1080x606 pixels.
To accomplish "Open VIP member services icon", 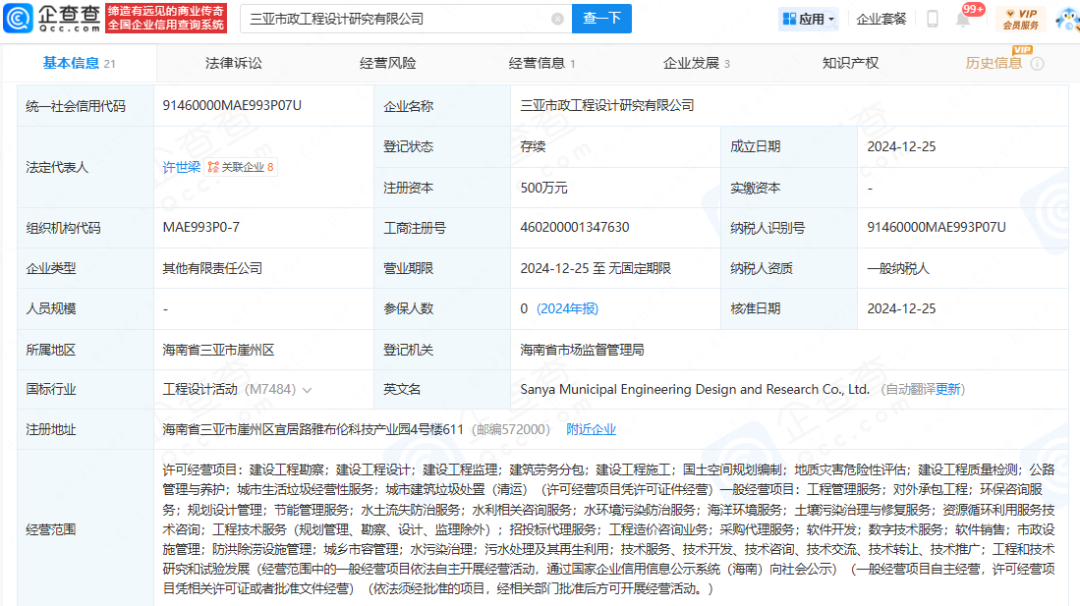I will 1021,19.
